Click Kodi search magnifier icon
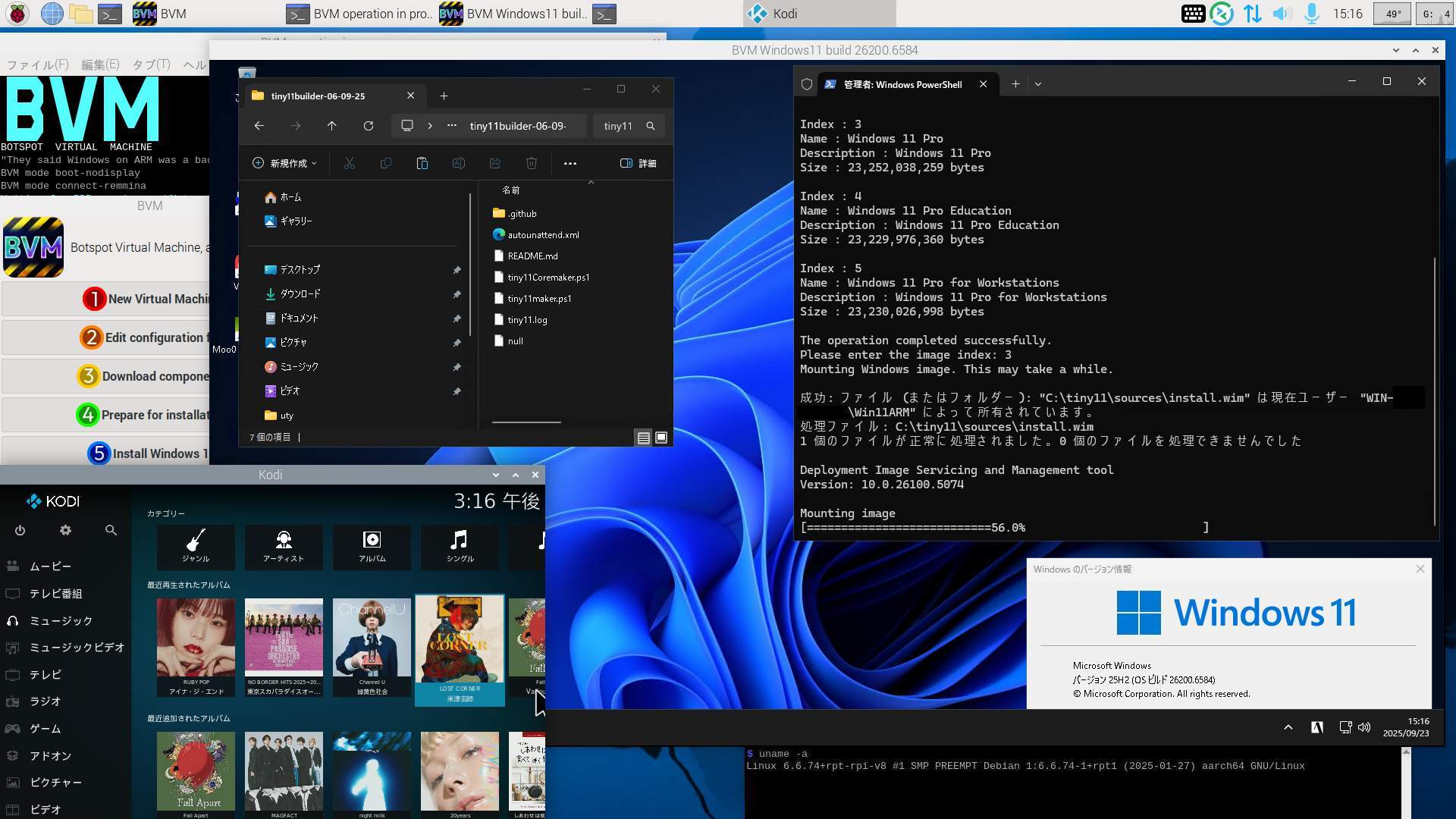This screenshot has width=1456, height=819. click(111, 531)
